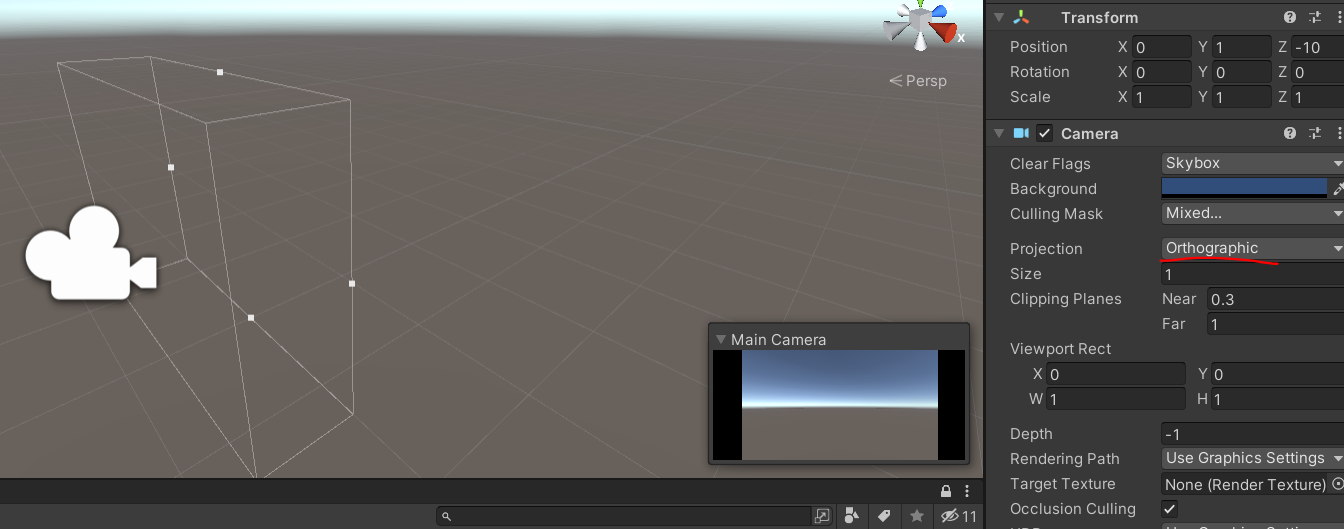1344x529 pixels.
Task: Click the Rotation Y field
Action: tap(1242, 72)
